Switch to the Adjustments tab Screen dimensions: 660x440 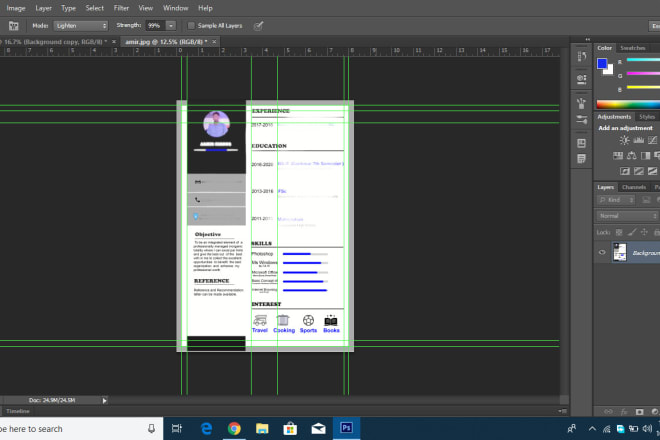[x=614, y=117]
